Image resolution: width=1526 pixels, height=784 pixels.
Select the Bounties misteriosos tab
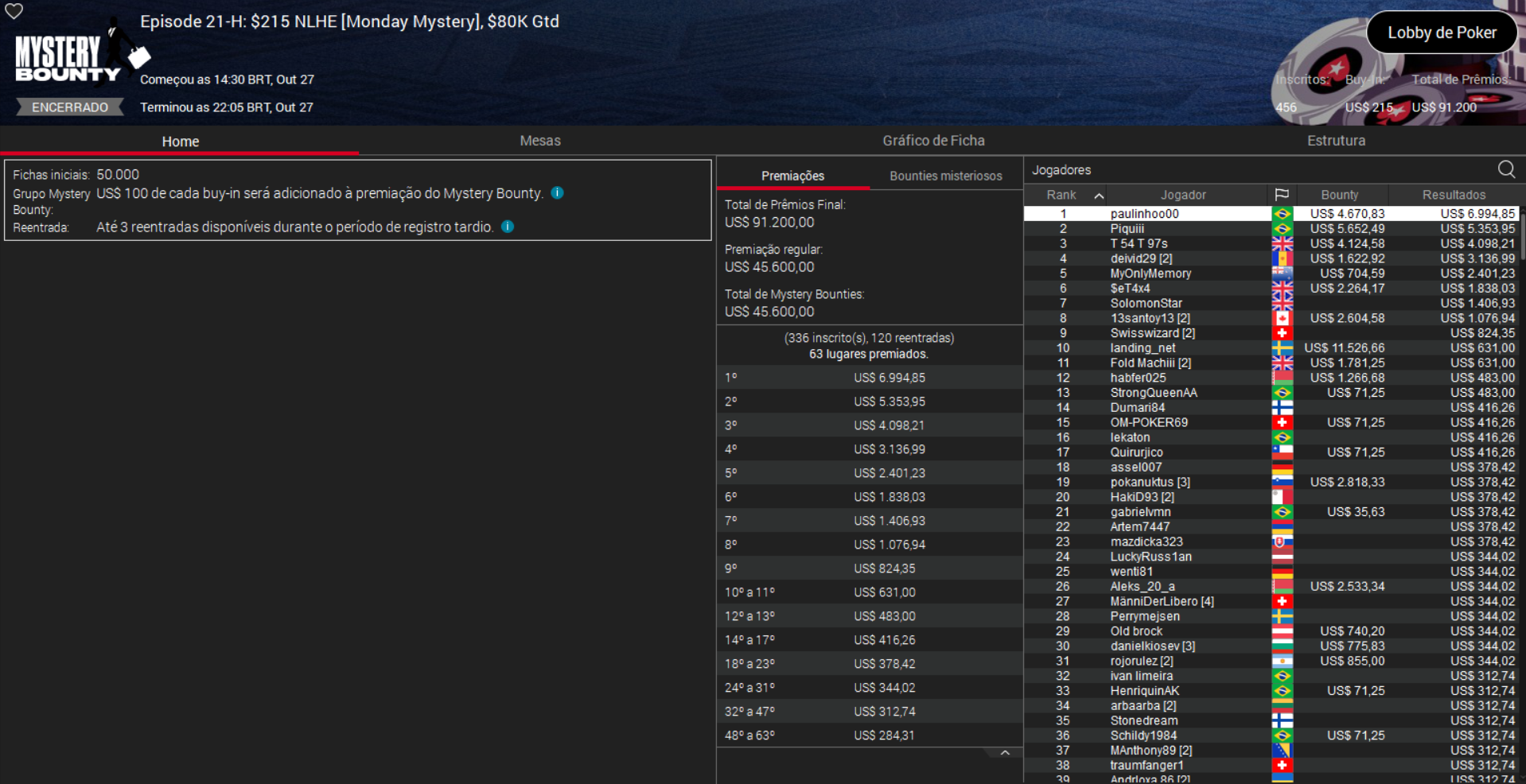[x=945, y=176]
